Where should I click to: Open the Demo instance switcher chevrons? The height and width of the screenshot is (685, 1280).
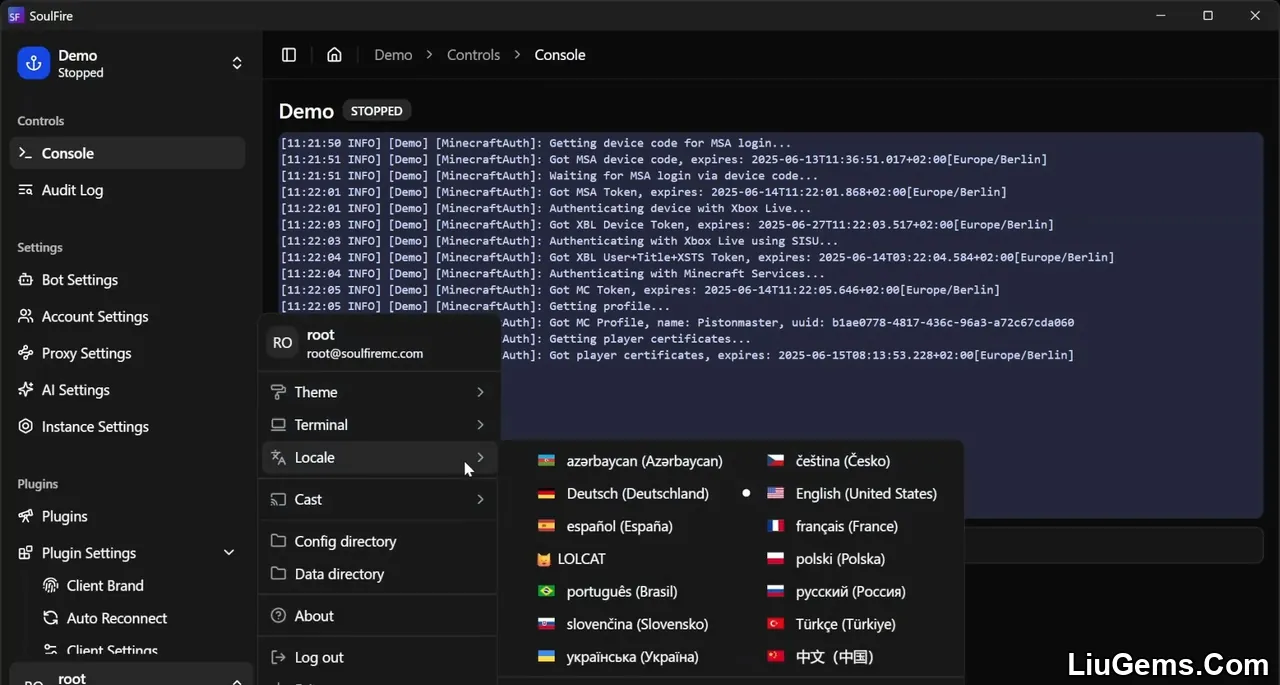click(237, 63)
